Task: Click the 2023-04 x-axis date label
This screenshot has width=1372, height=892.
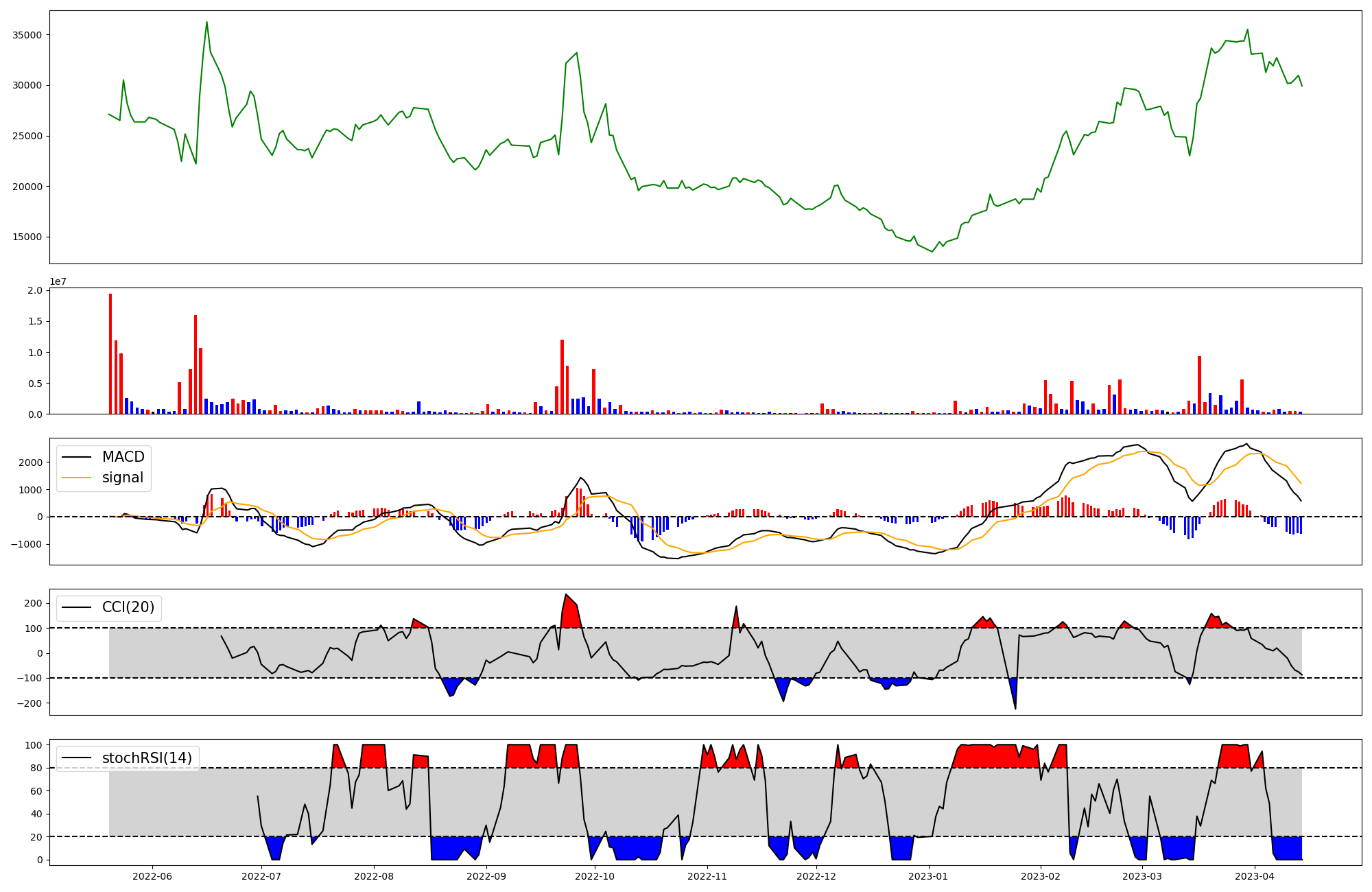Action: pos(1254,876)
